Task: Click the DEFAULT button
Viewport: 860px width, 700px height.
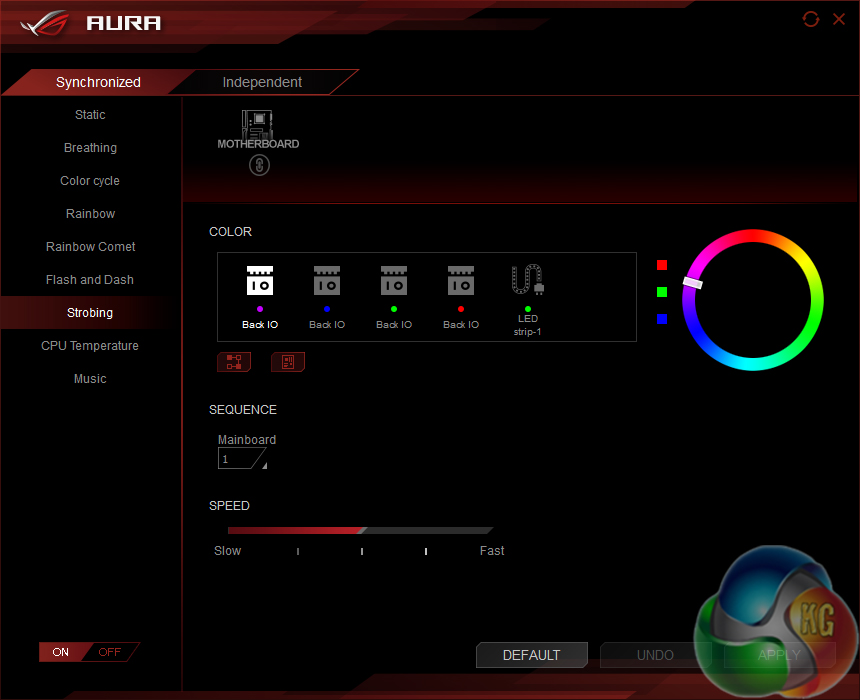Action: pyautogui.click(x=531, y=655)
